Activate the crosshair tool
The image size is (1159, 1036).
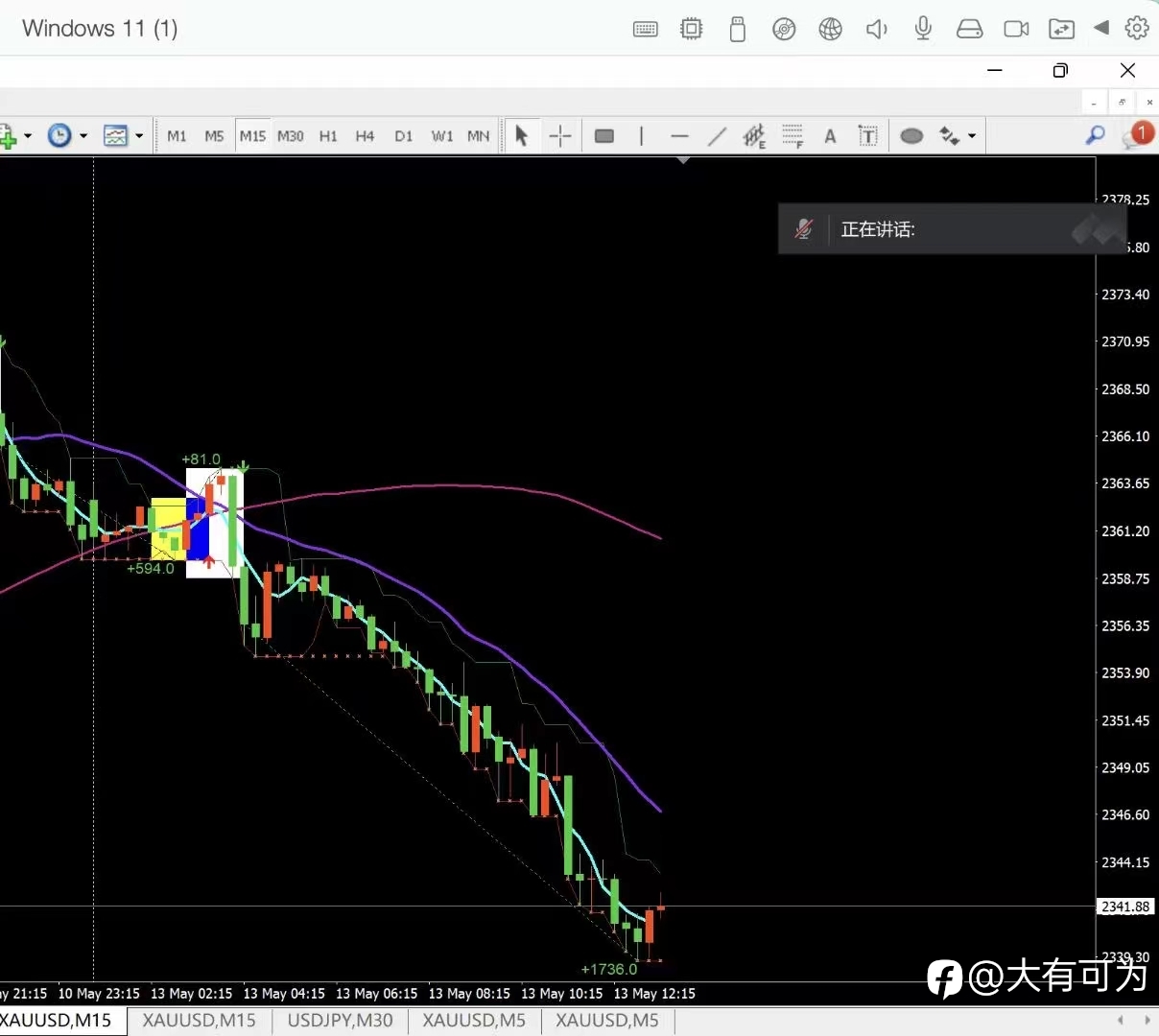point(560,136)
